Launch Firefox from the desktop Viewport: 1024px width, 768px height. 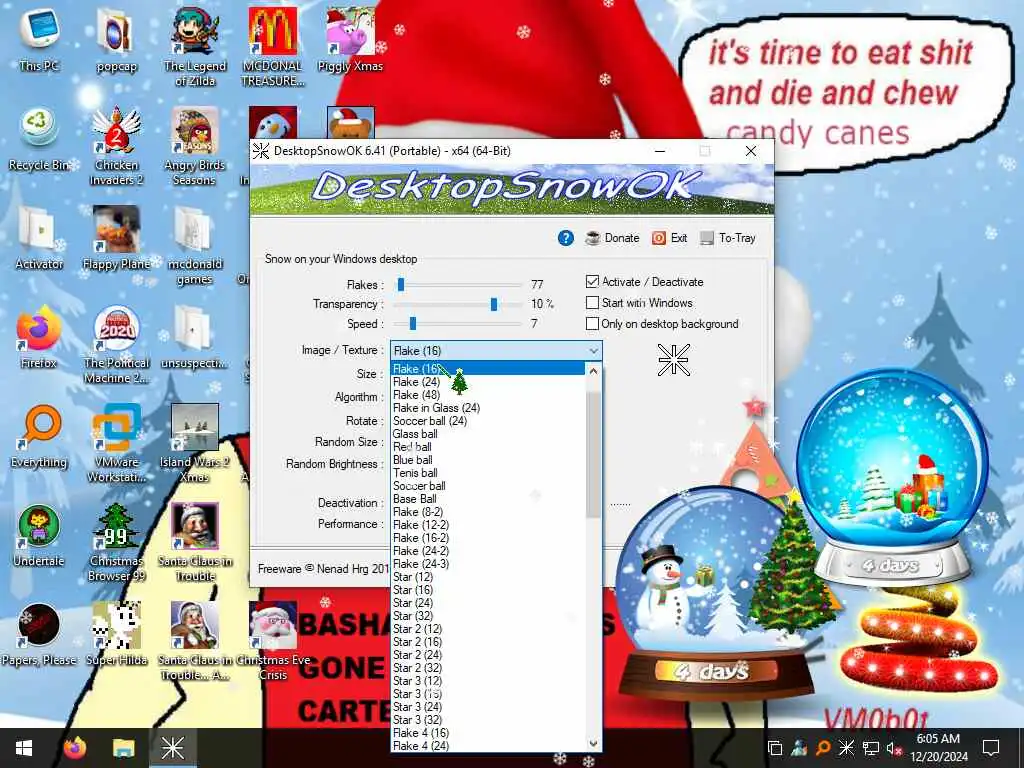point(38,336)
